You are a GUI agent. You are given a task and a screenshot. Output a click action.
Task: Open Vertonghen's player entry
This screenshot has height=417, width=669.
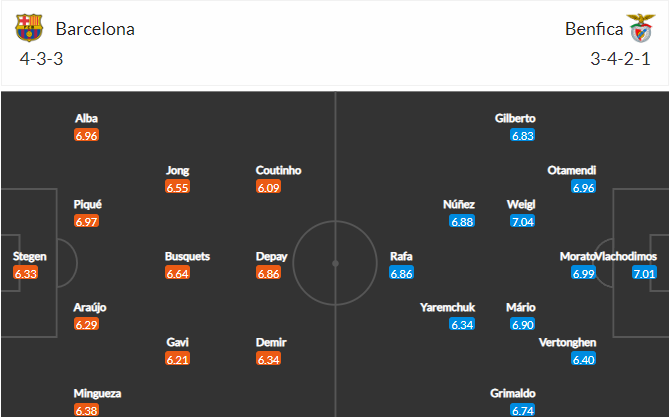click(567, 342)
